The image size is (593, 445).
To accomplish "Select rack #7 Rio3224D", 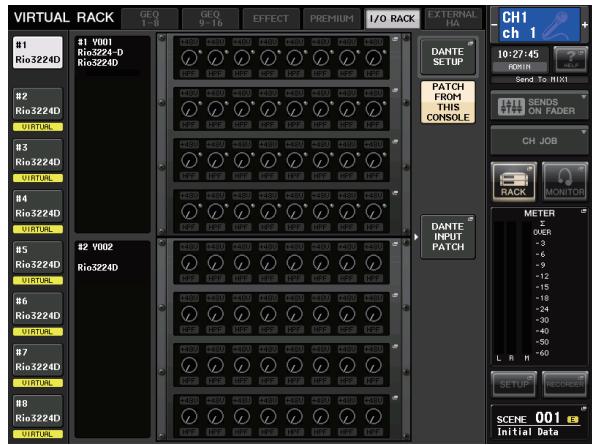I will point(37,360).
